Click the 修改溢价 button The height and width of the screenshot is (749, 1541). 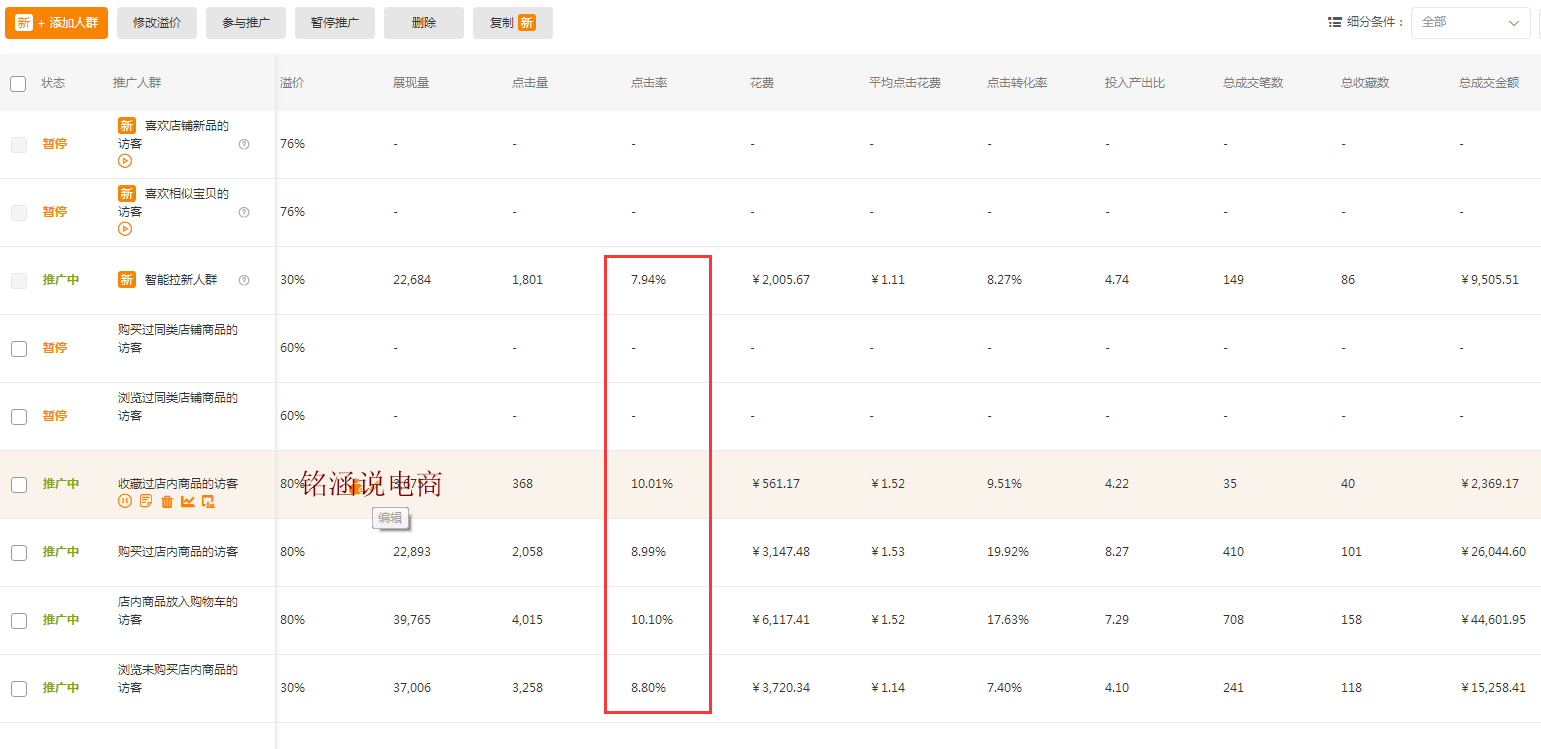coord(157,22)
